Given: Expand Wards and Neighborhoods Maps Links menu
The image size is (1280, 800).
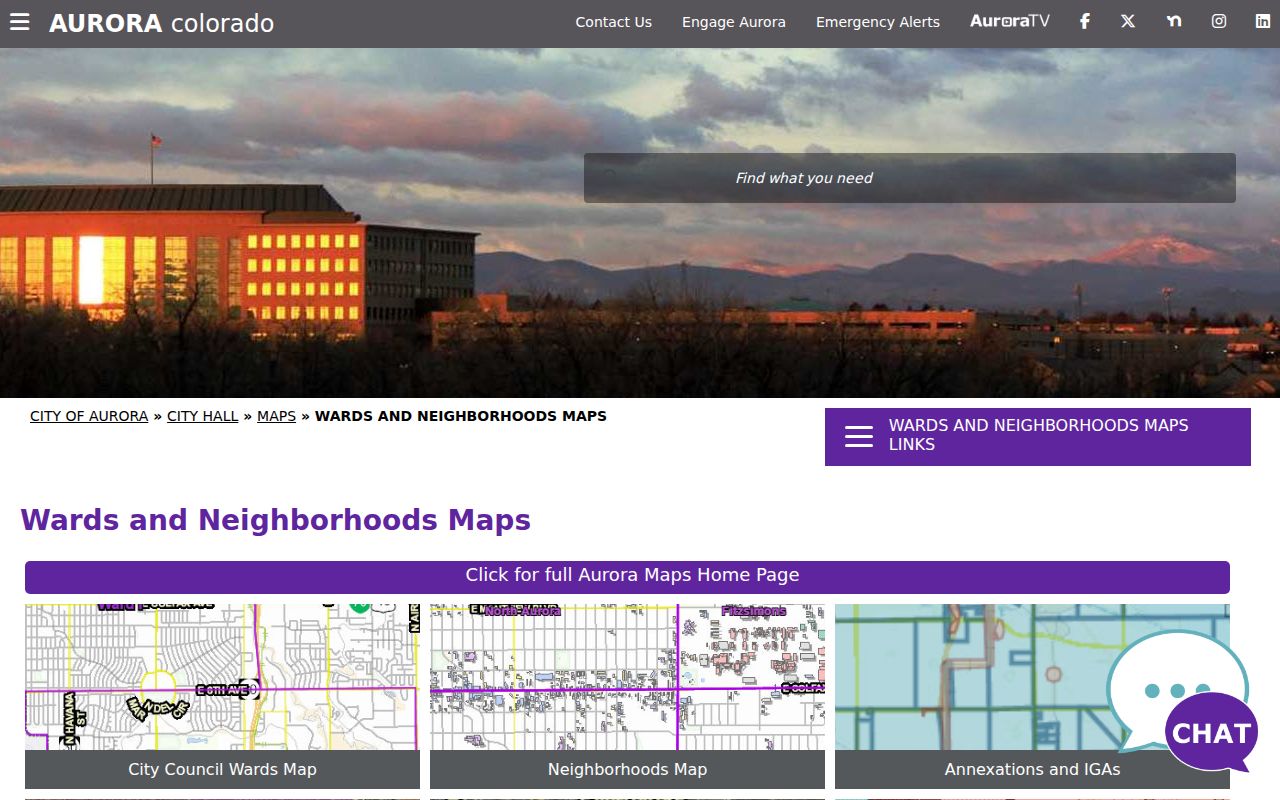Looking at the screenshot, I should pos(1038,436).
